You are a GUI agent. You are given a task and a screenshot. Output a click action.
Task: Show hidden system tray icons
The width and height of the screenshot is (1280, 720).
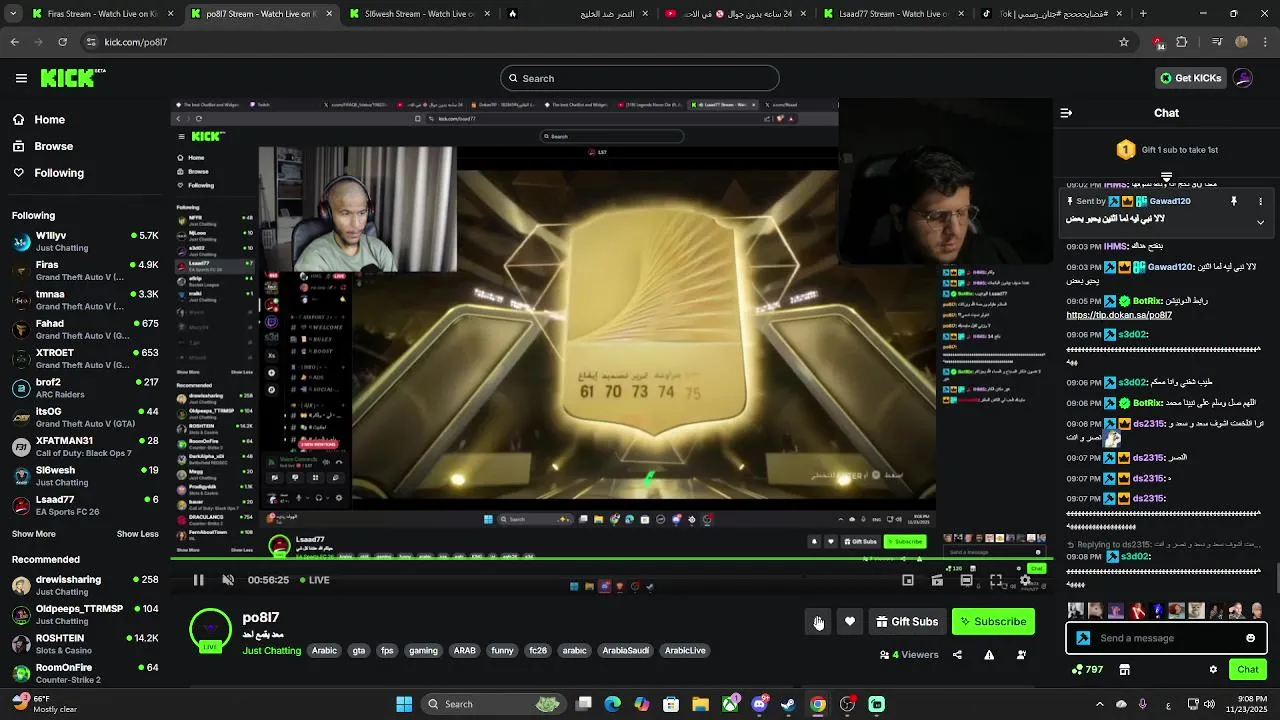(1099, 704)
